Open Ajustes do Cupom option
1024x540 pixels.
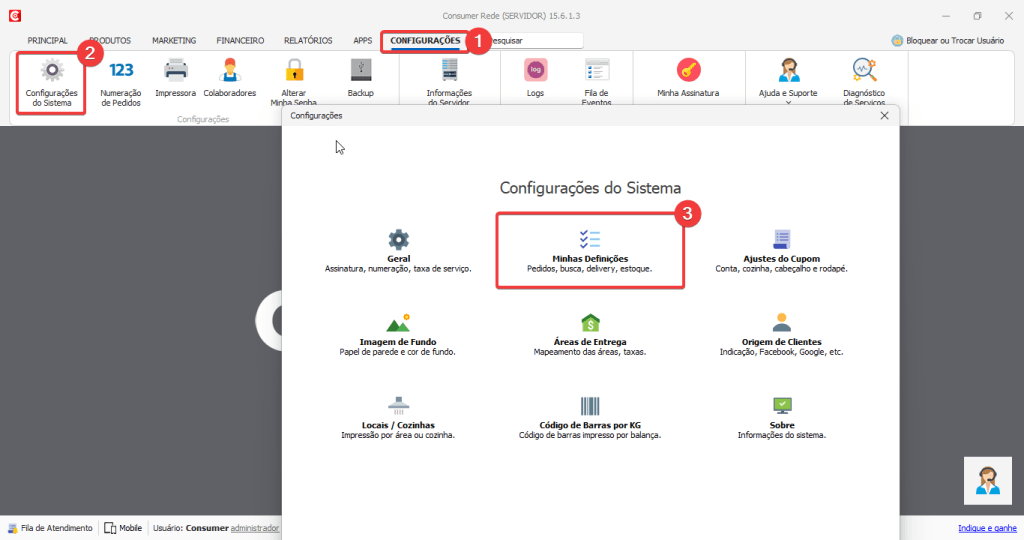coord(781,250)
